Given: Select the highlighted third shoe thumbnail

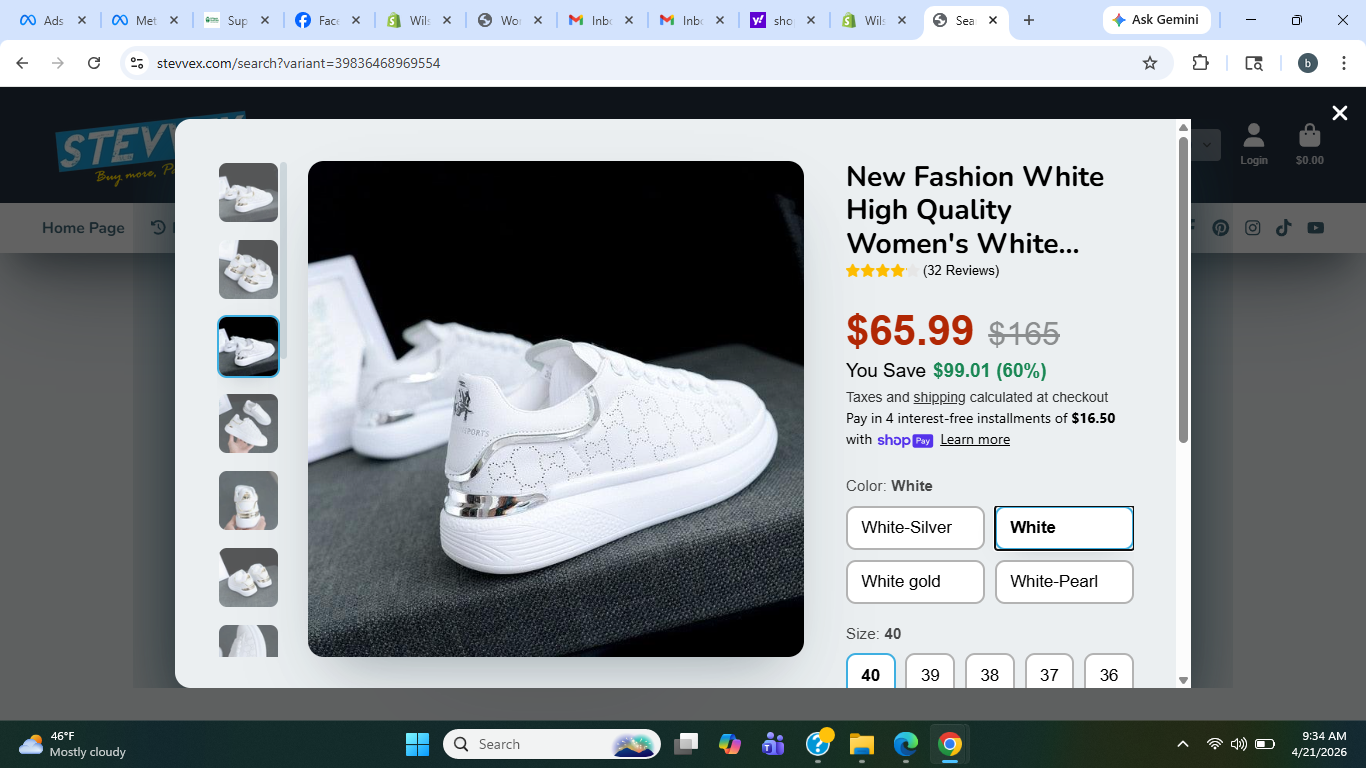Looking at the screenshot, I should [248, 346].
